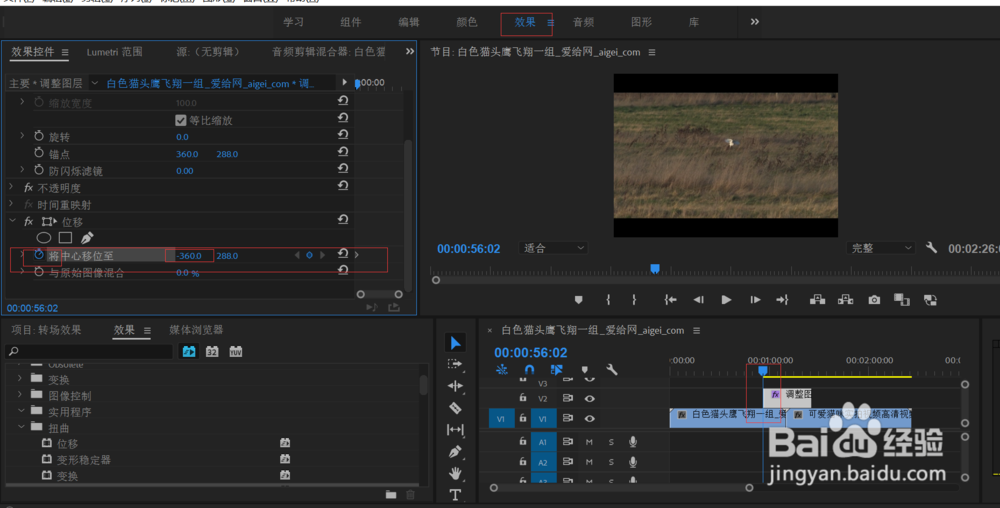Open timeline display settings wrench
1000x508 pixels.
pos(612,370)
